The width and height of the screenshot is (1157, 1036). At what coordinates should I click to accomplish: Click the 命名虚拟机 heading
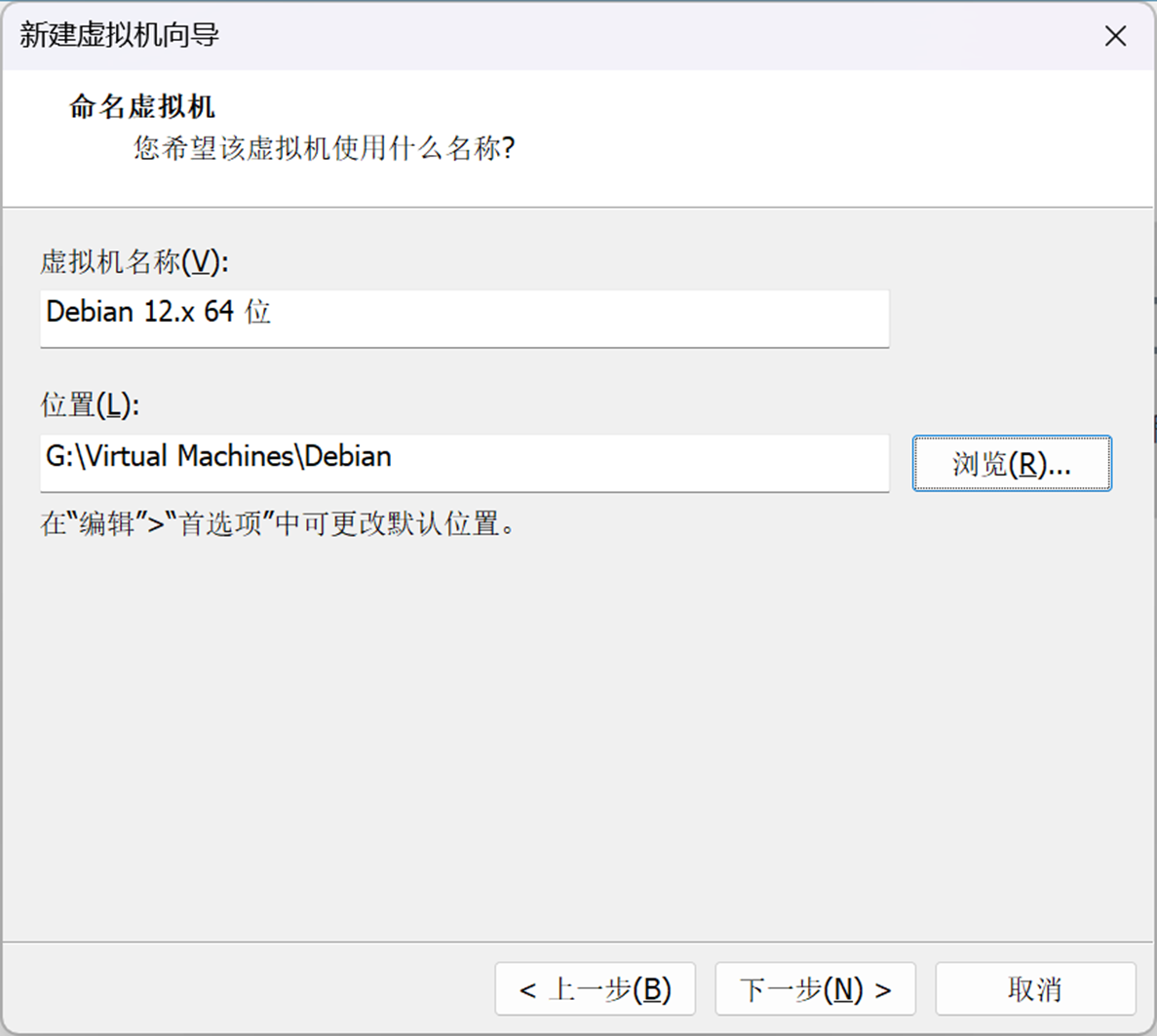pos(142,106)
